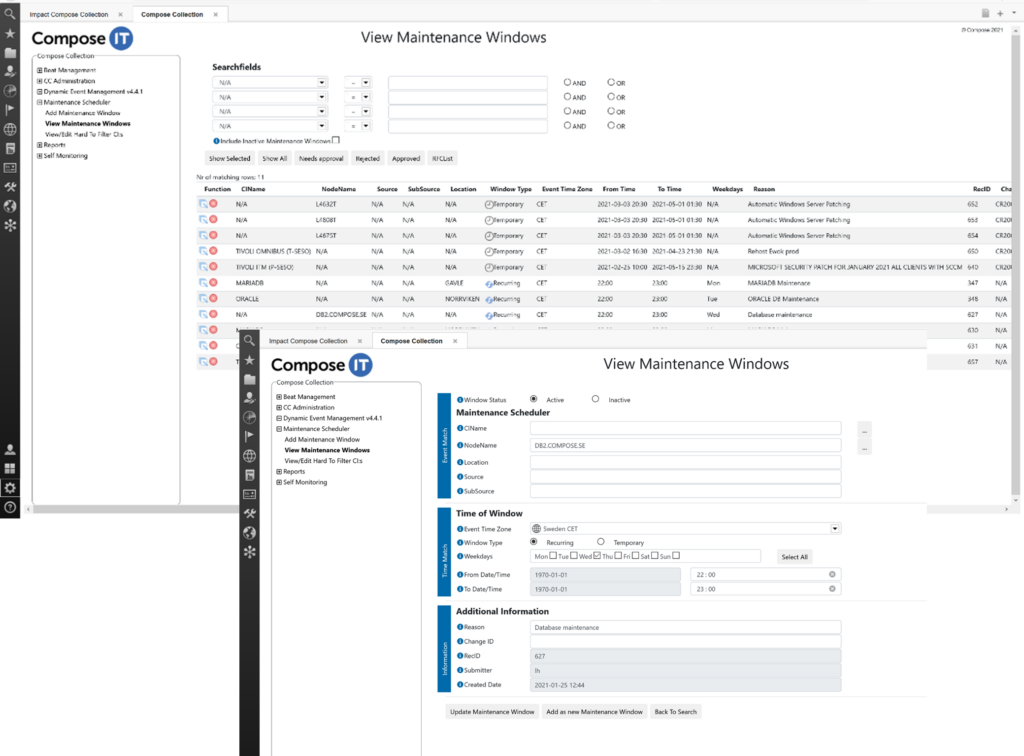Click the RFCList button
Image resolution: width=1024 pixels, height=756 pixels.
pos(442,159)
